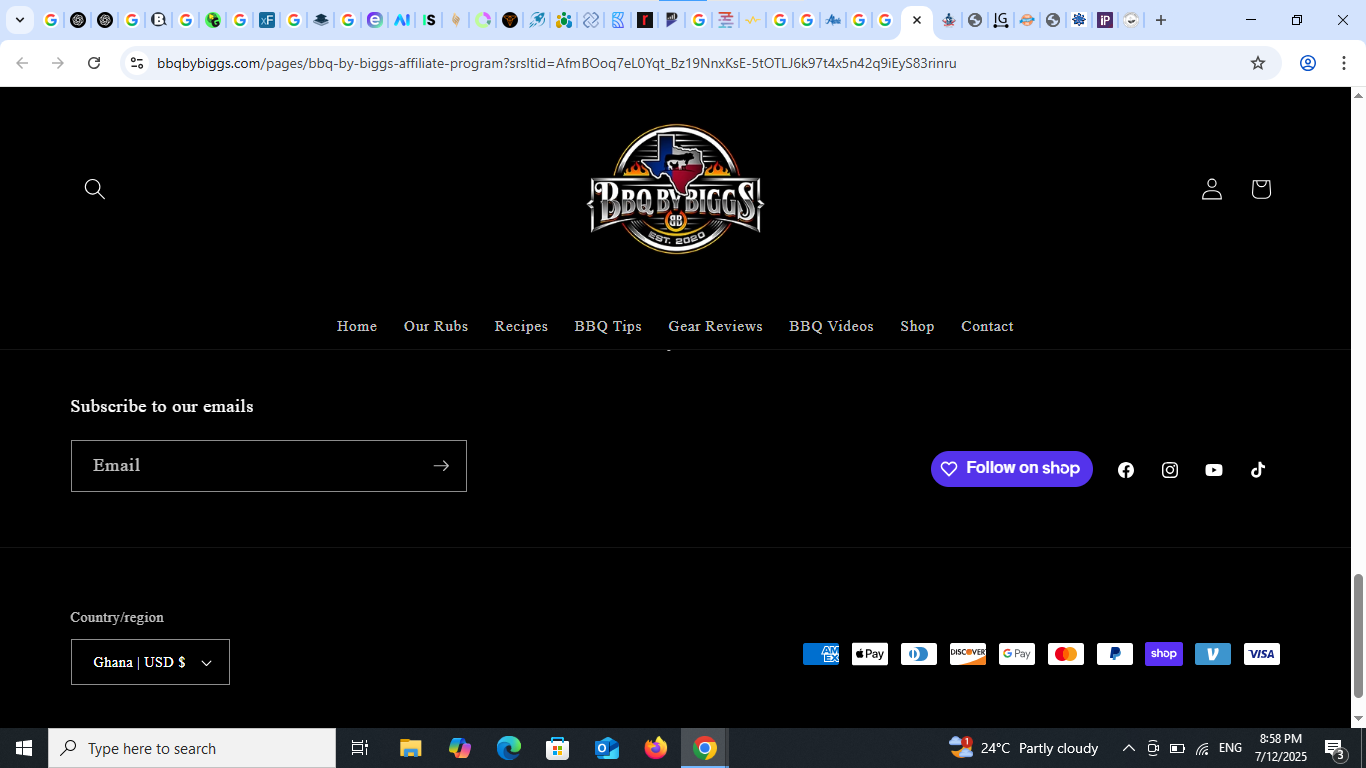Image resolution: width=1366 pixels, height=768 pixels.
Task: Open the notification center icon
Action: point(1335,748)
